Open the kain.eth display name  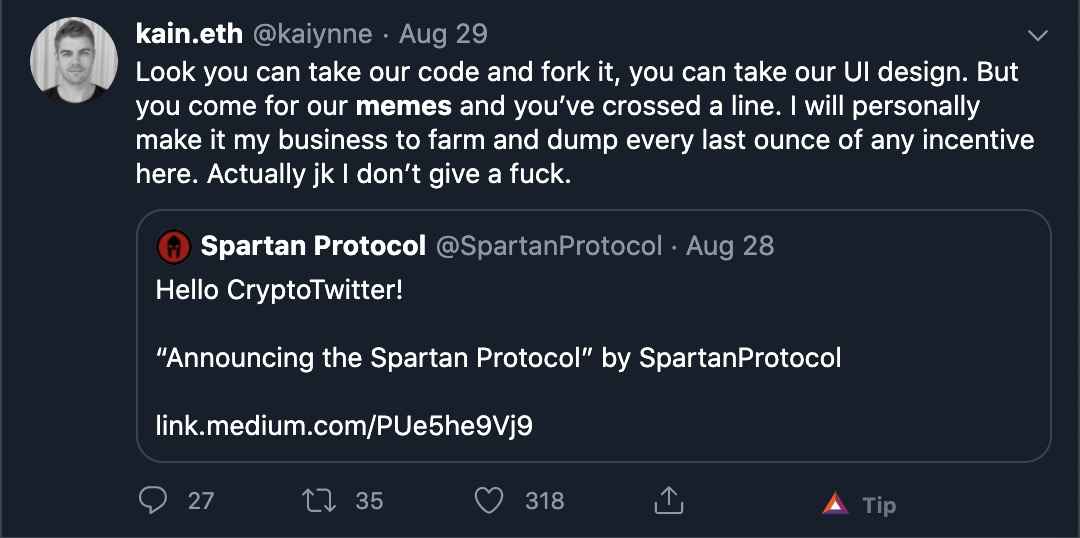tap(189, 34)
